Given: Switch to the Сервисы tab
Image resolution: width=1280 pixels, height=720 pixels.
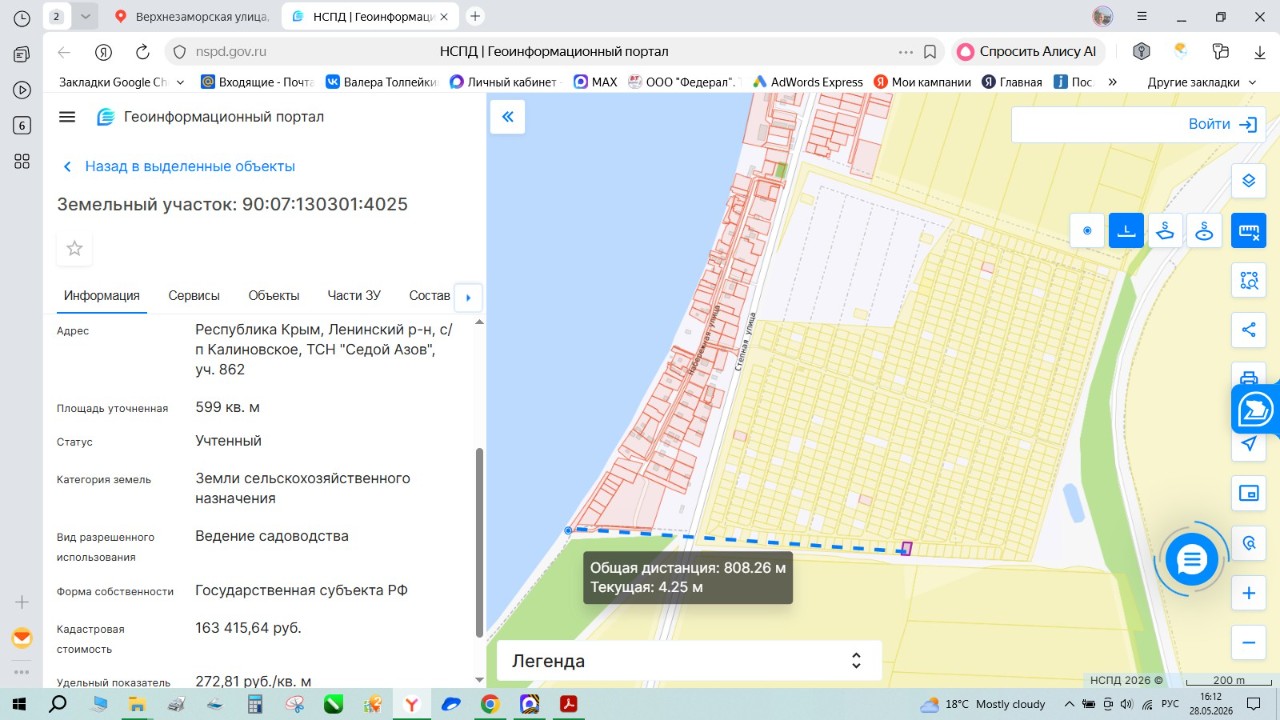Looking at the screenshot, I should (x=194, y=295).
